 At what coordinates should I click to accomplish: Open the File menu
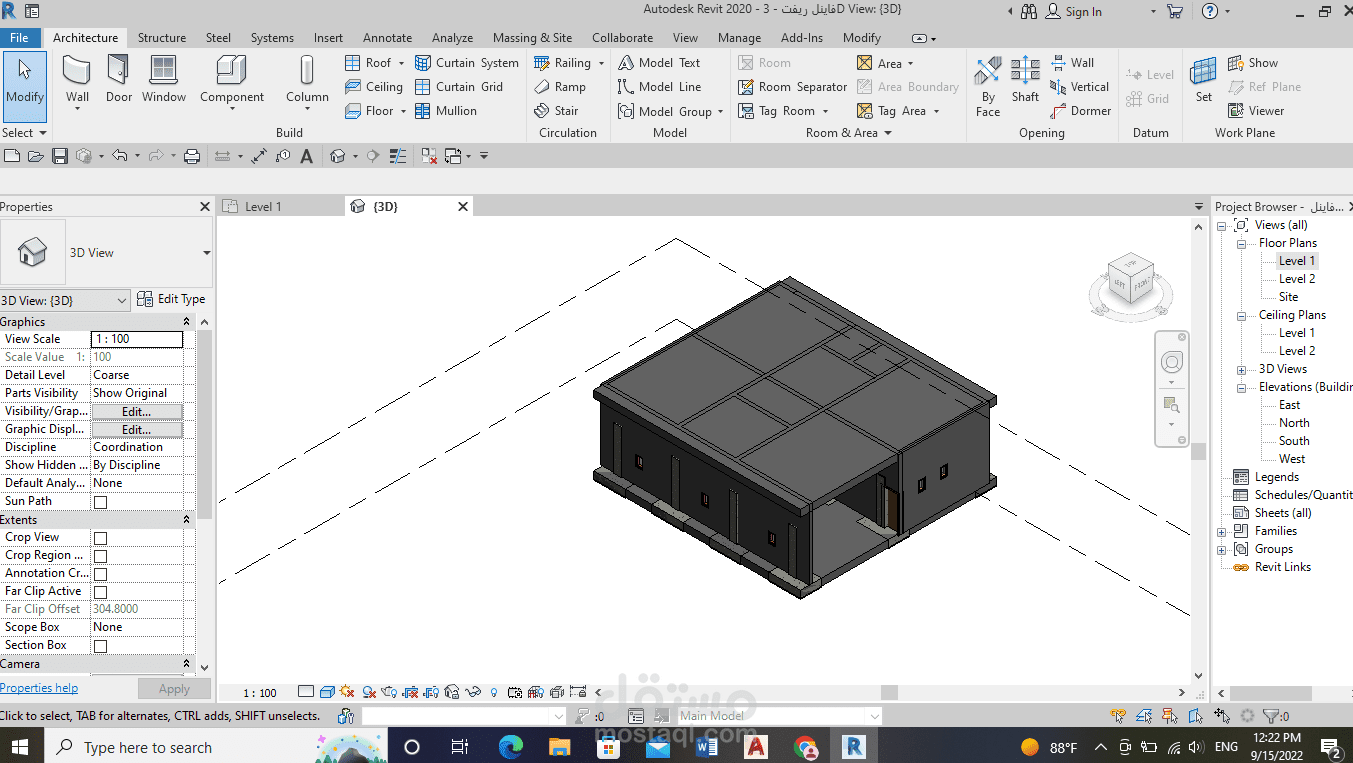click(x=19, y=38)
